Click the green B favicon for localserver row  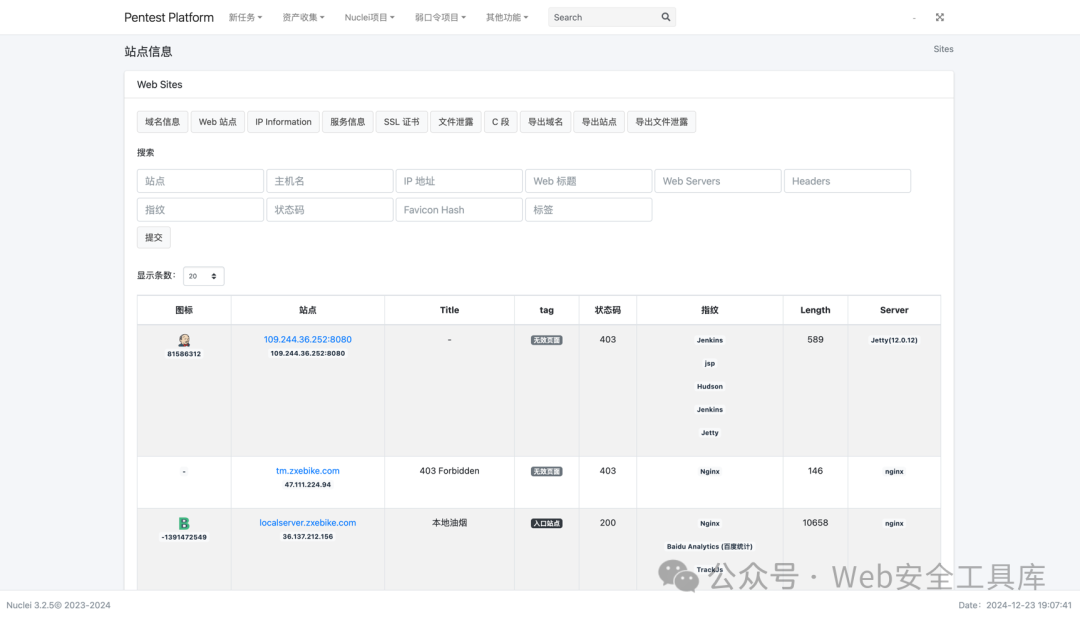tap(184, 524)
